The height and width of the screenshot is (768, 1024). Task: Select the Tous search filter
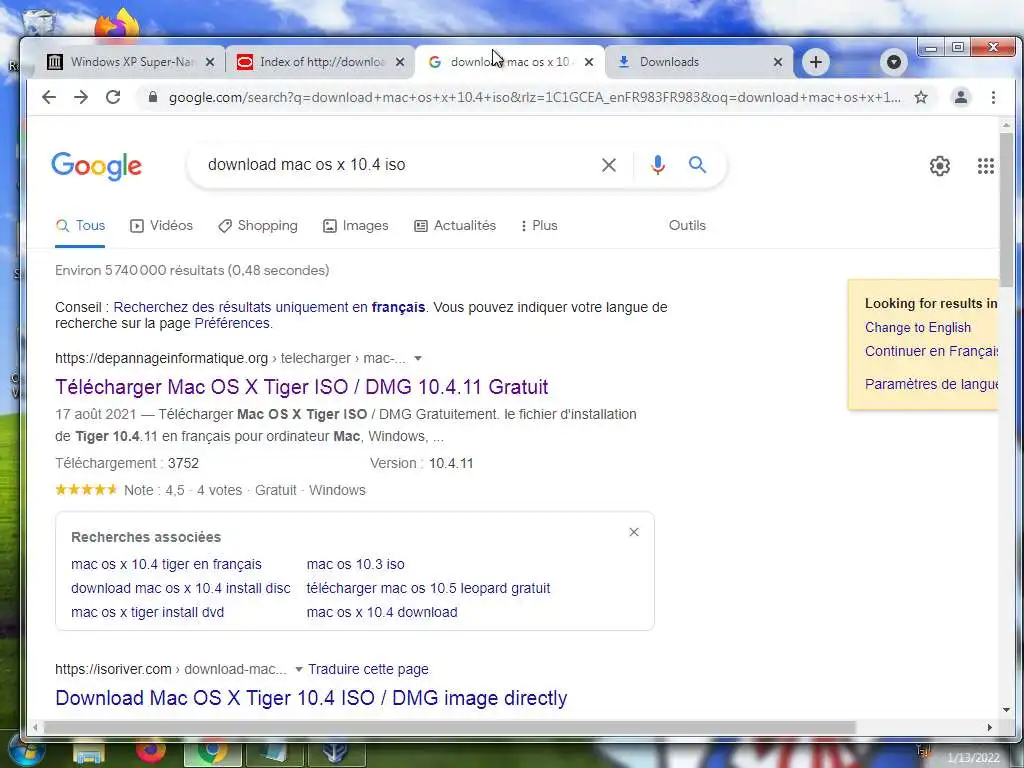(80, 226)
